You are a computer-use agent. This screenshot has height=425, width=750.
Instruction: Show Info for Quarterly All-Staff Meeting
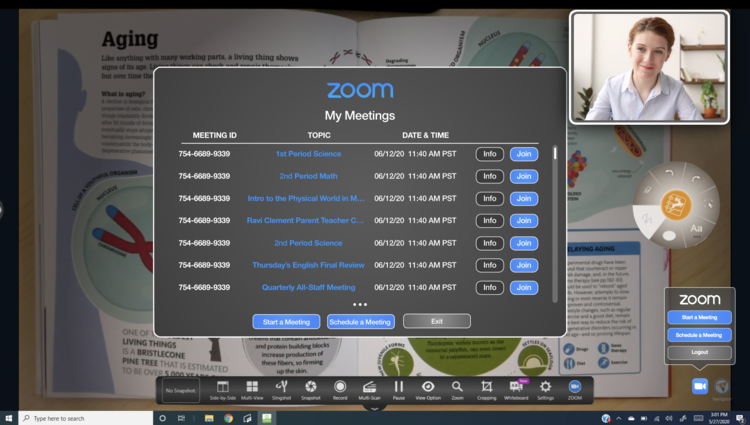point(490,287)
